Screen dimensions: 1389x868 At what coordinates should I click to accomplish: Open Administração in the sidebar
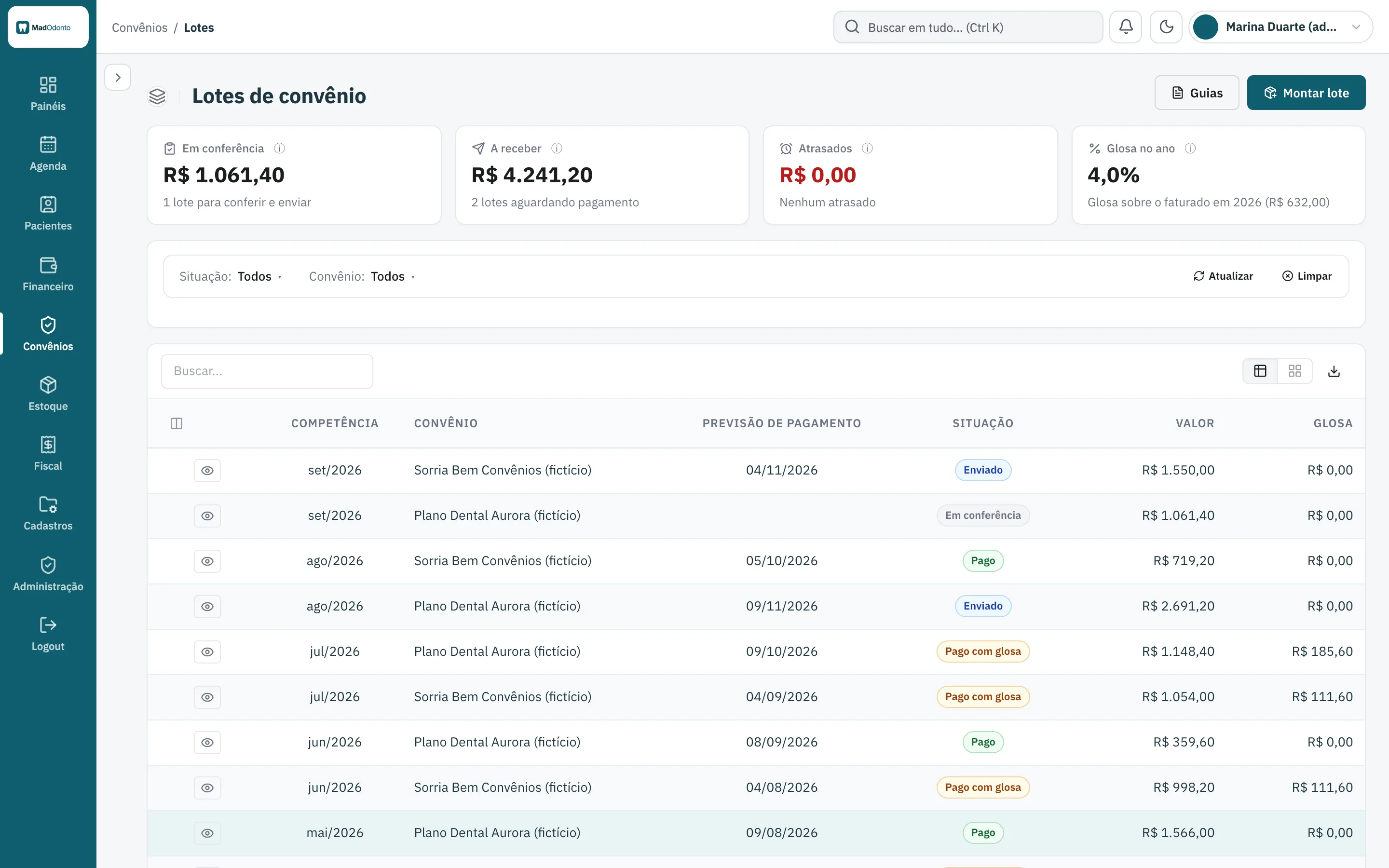pyautogui.click(x=48, y=573)
